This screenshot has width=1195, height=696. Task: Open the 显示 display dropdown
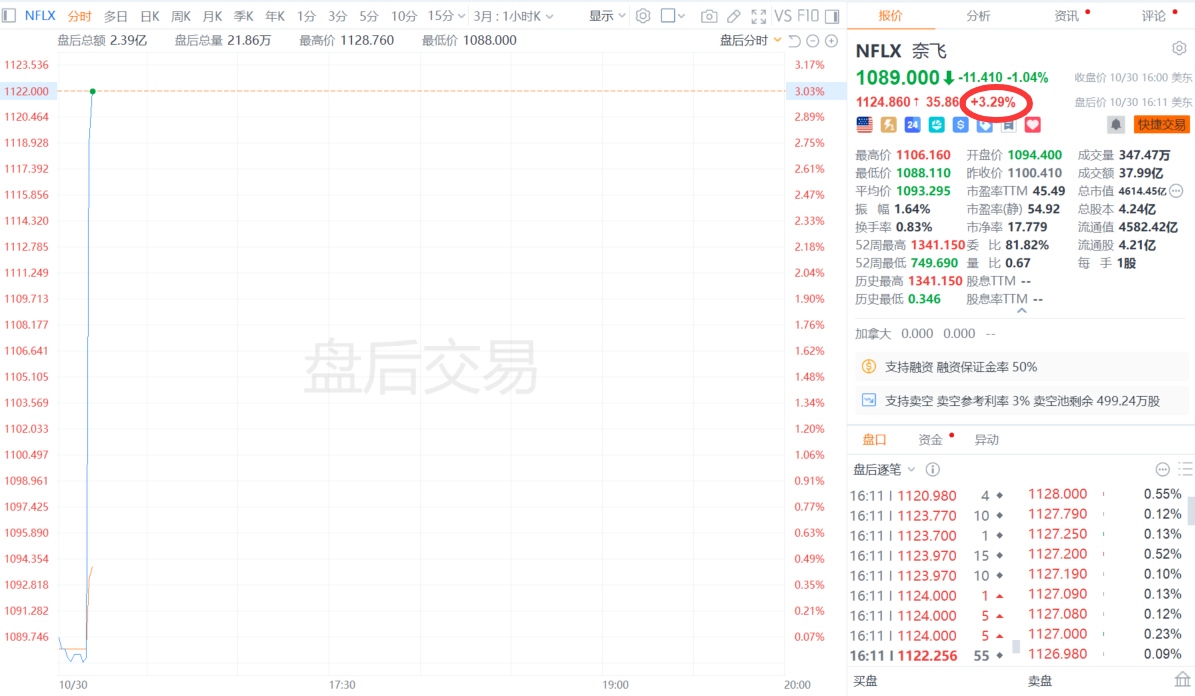pyautogui.click(x=607, y=16)
